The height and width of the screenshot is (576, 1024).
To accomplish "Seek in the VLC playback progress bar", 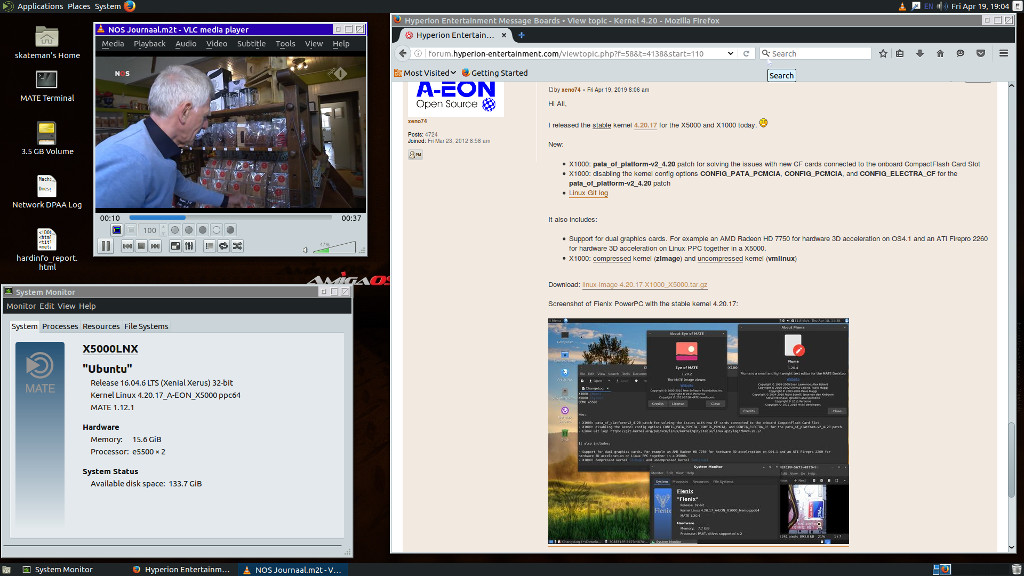I will tap(230, 218).
